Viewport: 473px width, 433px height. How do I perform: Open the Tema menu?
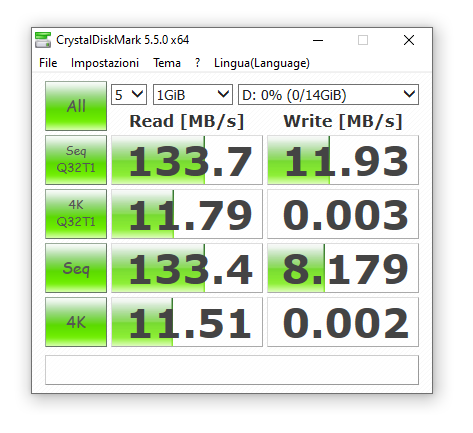coord(167,63)
